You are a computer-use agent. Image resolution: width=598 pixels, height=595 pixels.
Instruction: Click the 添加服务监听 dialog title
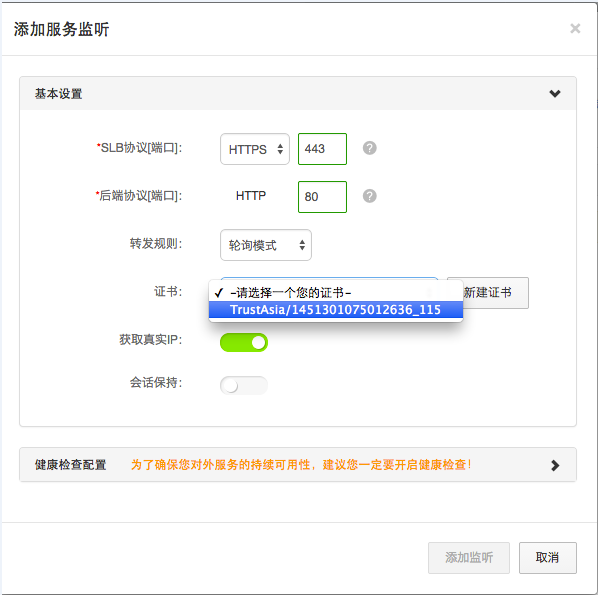61,29
